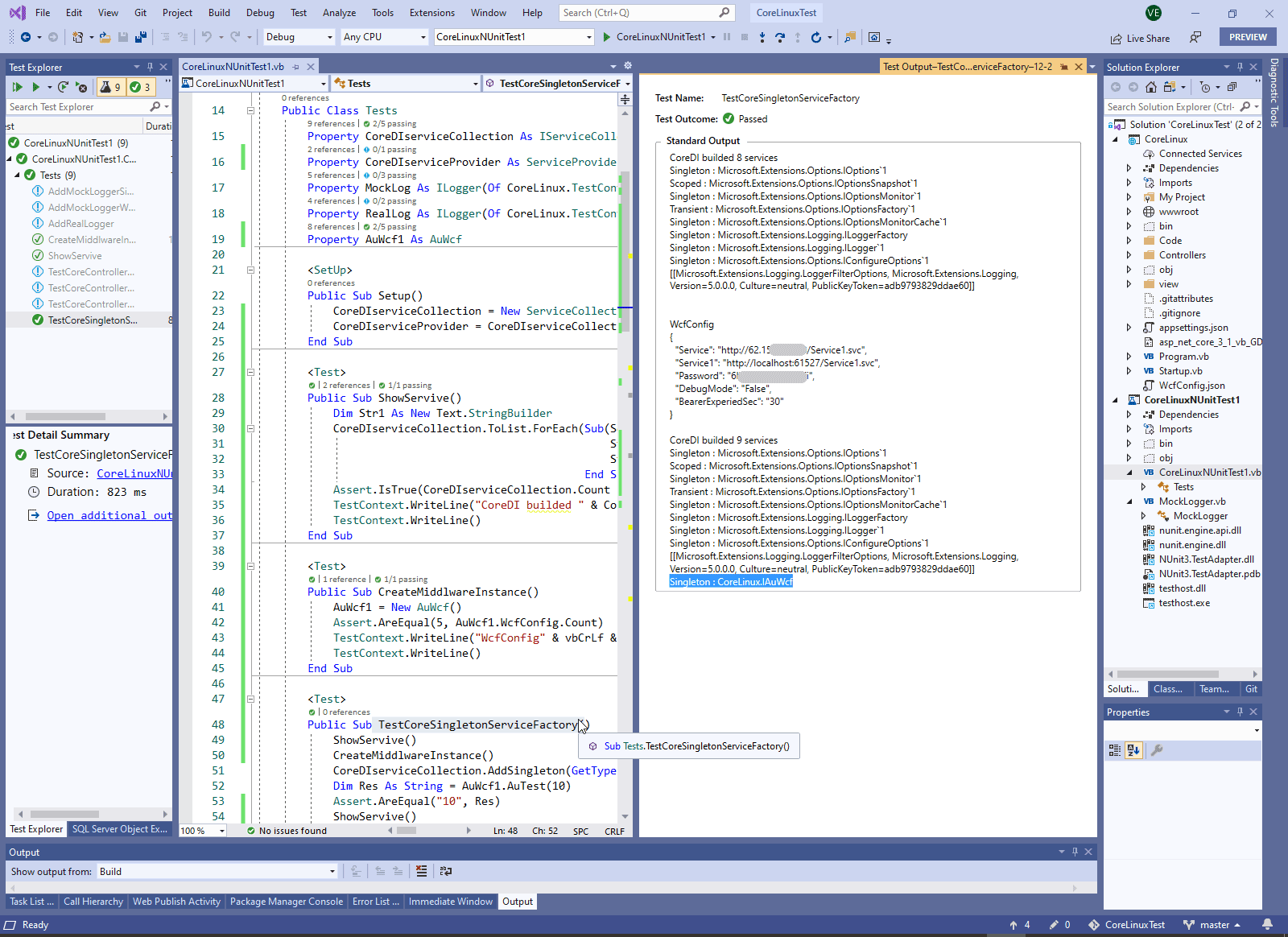The height and width of the screenshot is (937, 1288).
Task: Open the Extensions menu
Action: (431, 13)
